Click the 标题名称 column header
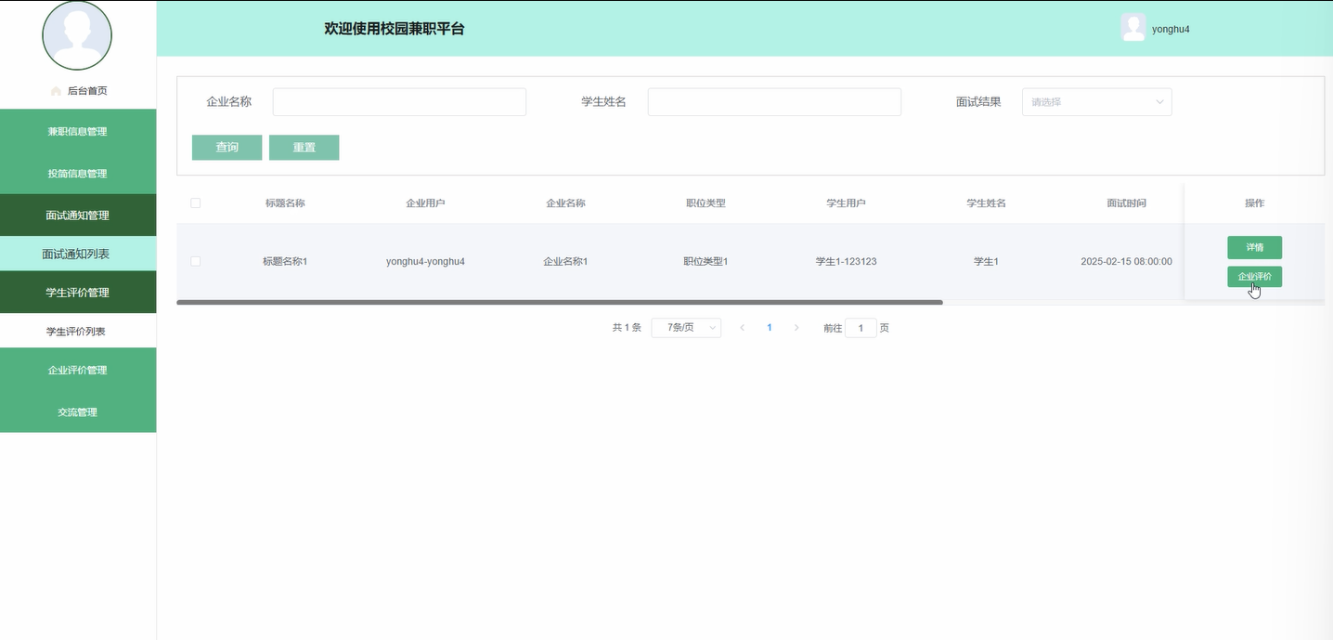 [285, 203]
